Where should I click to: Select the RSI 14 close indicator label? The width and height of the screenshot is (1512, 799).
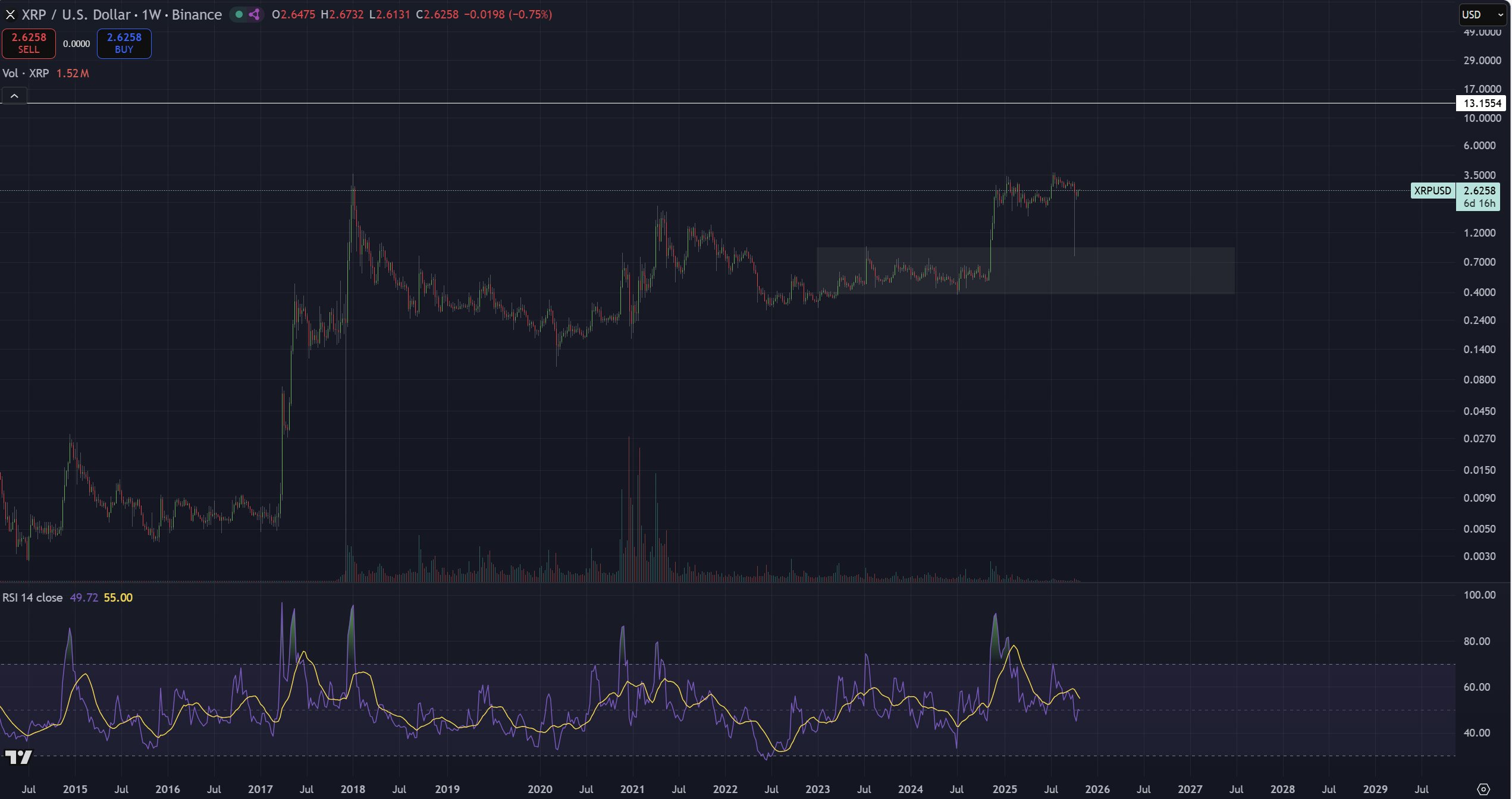[32, 597]
